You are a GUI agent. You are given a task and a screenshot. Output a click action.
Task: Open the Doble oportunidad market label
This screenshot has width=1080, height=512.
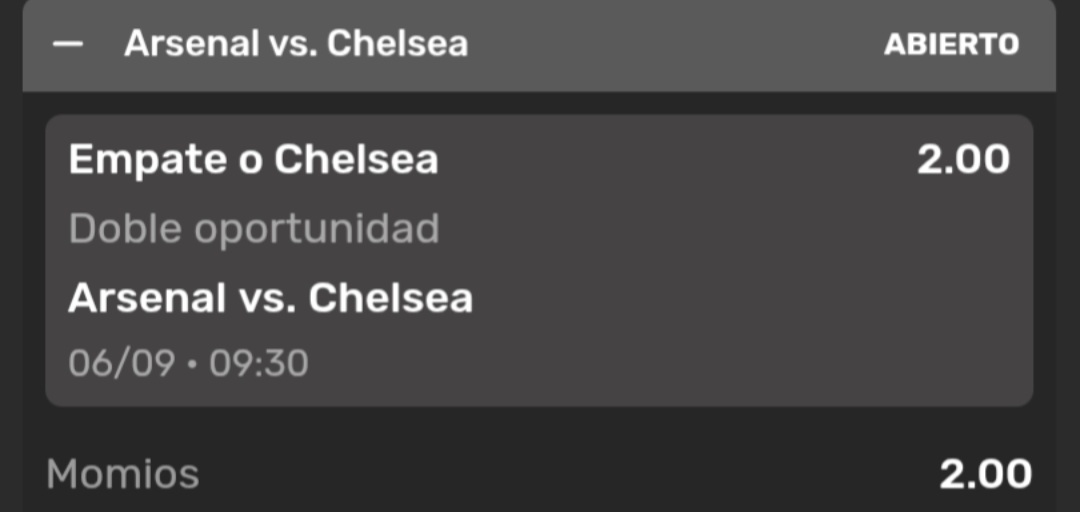point(254,229)
